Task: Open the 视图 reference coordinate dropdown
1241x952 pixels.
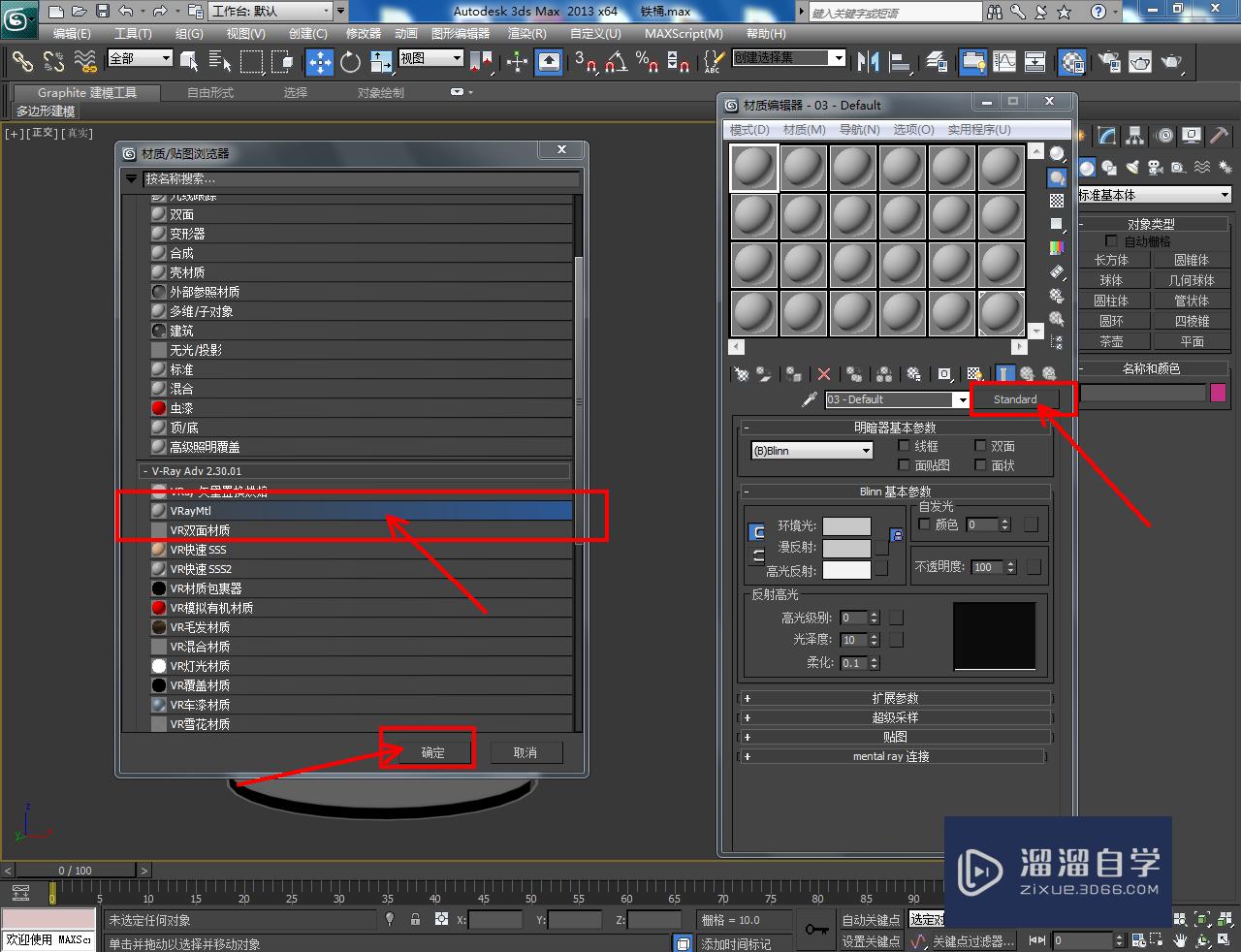Action: point(431,58)
